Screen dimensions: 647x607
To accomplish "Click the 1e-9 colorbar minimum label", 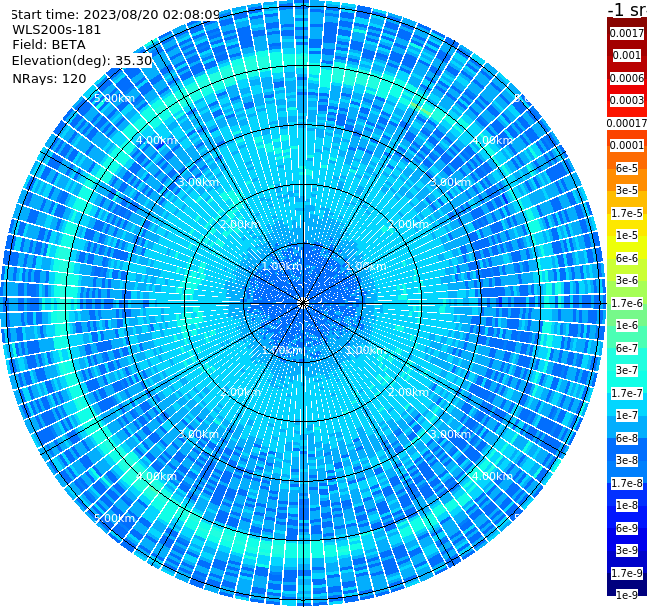I will click(x=627, y=595).
